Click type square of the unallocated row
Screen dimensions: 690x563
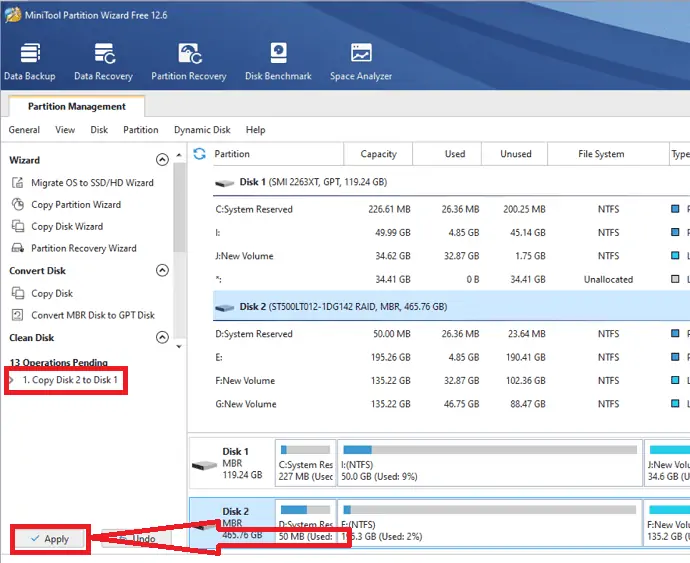(x=675, y=279)
